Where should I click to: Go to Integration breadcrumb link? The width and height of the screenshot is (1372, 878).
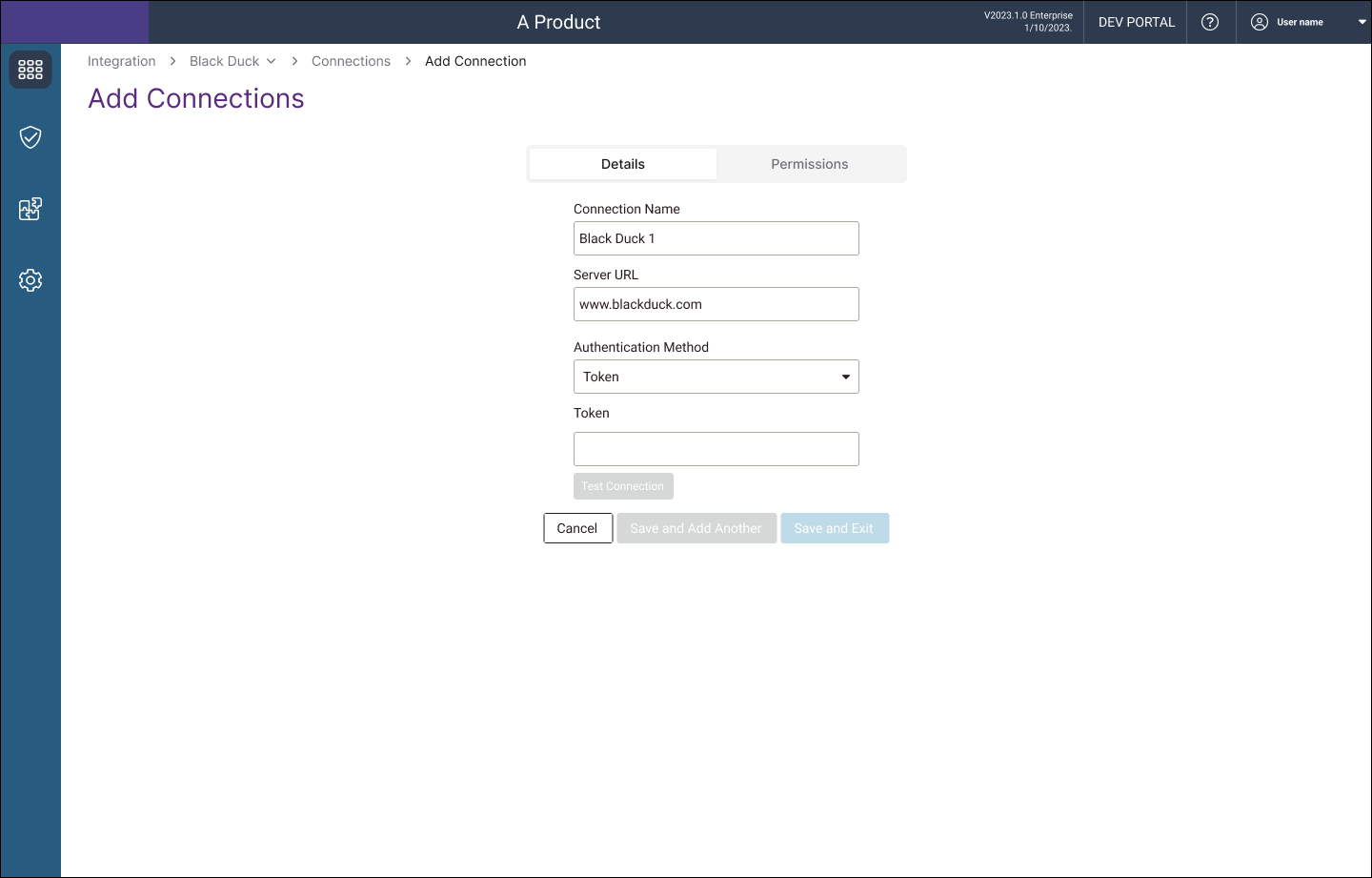[x=121, y=61]
